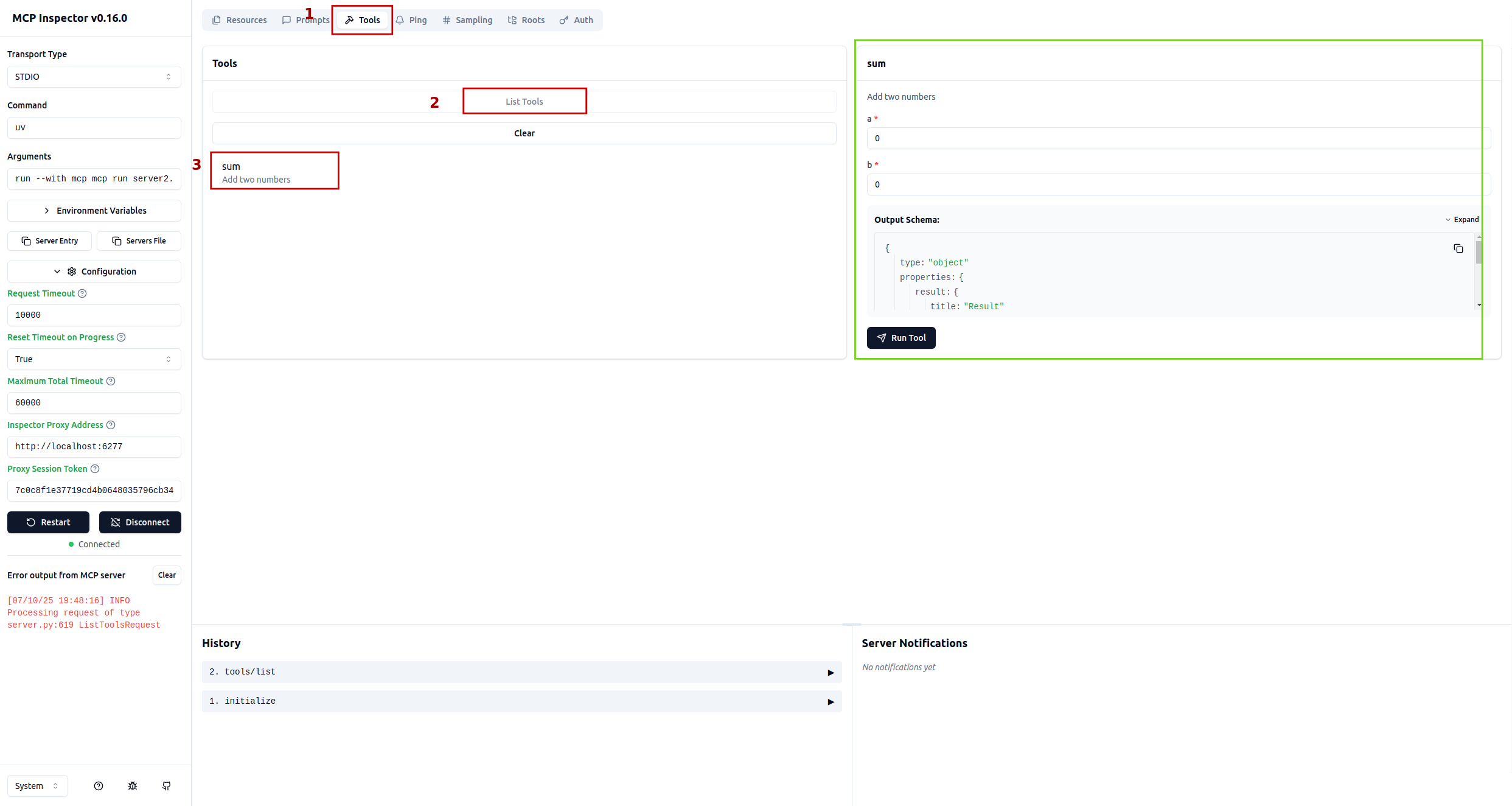Viewport: 1512px width, 806px height.
Task: Click the output schema scrollbar down arrow
Action: click(x=1479, y=305)
